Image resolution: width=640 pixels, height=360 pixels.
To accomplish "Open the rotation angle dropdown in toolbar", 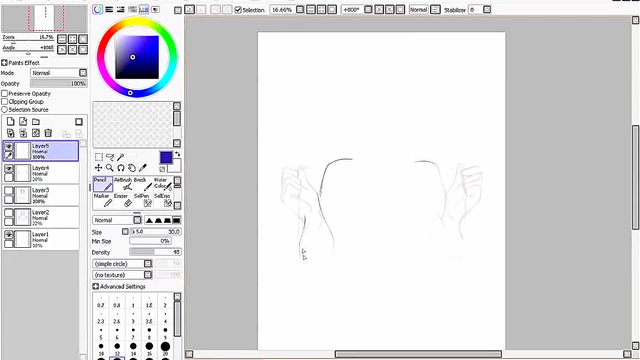I will [x=368, y=9].
